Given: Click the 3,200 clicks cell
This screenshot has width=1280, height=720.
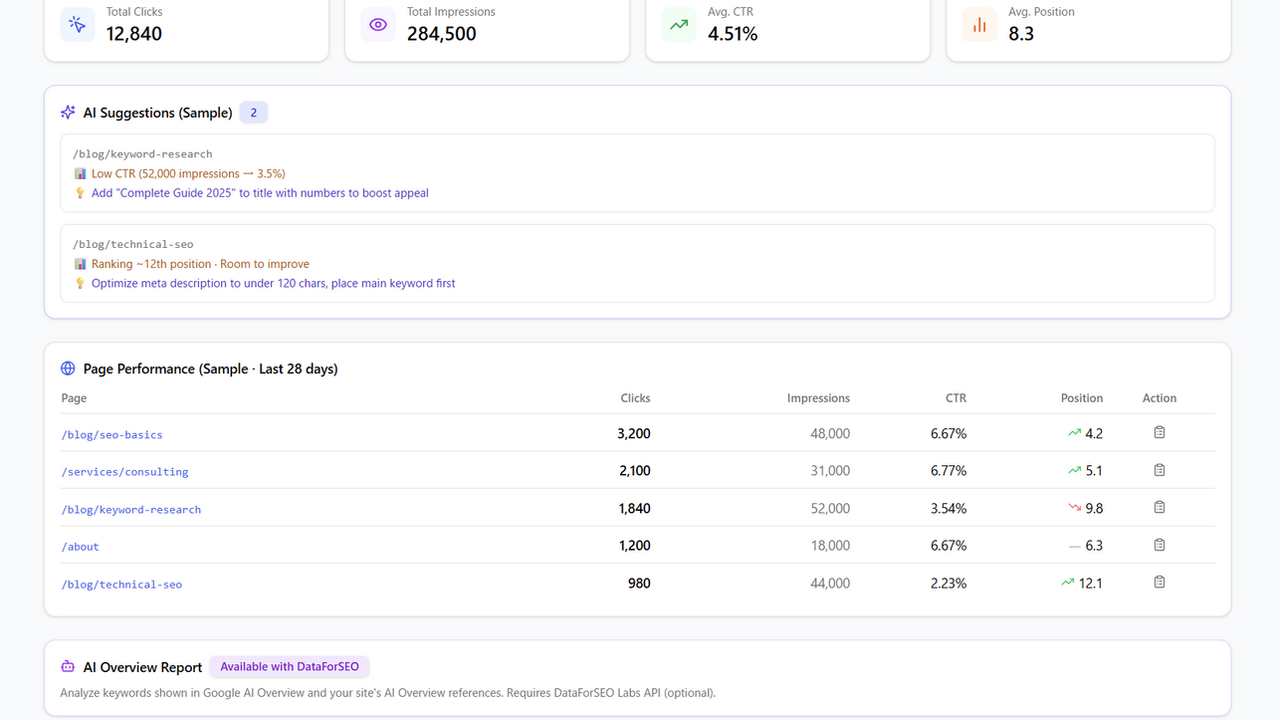Looking at the screenshot, I should (634, 433).
